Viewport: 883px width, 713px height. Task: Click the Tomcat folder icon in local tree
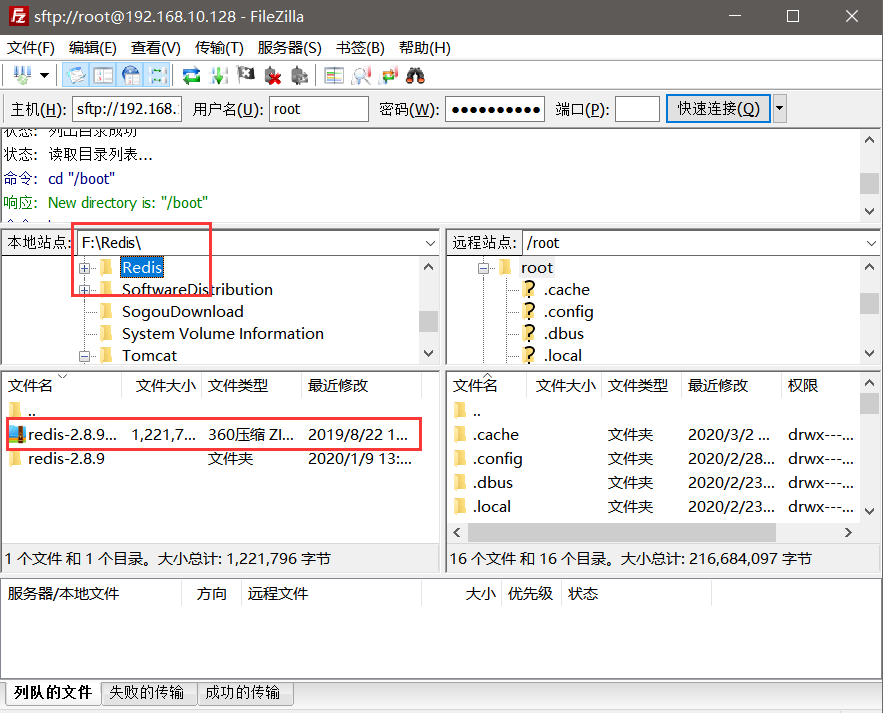click(106, 355)
